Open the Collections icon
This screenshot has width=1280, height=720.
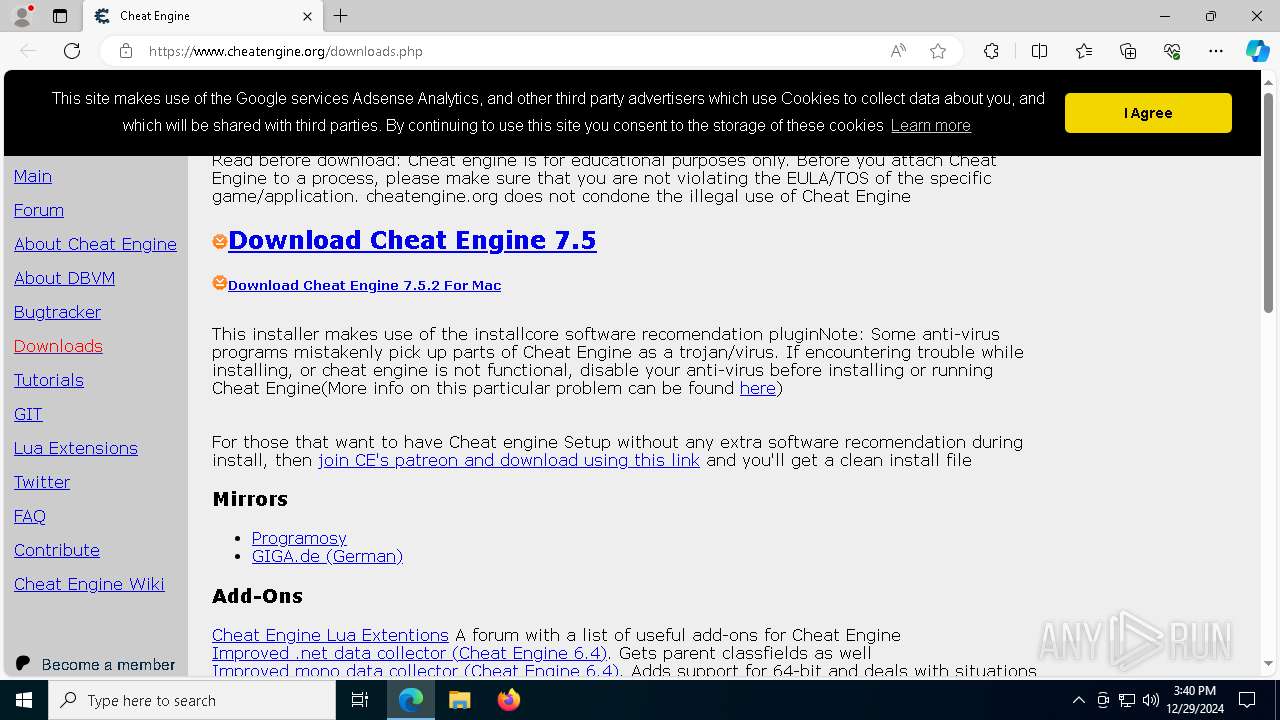click(1128, 51)
